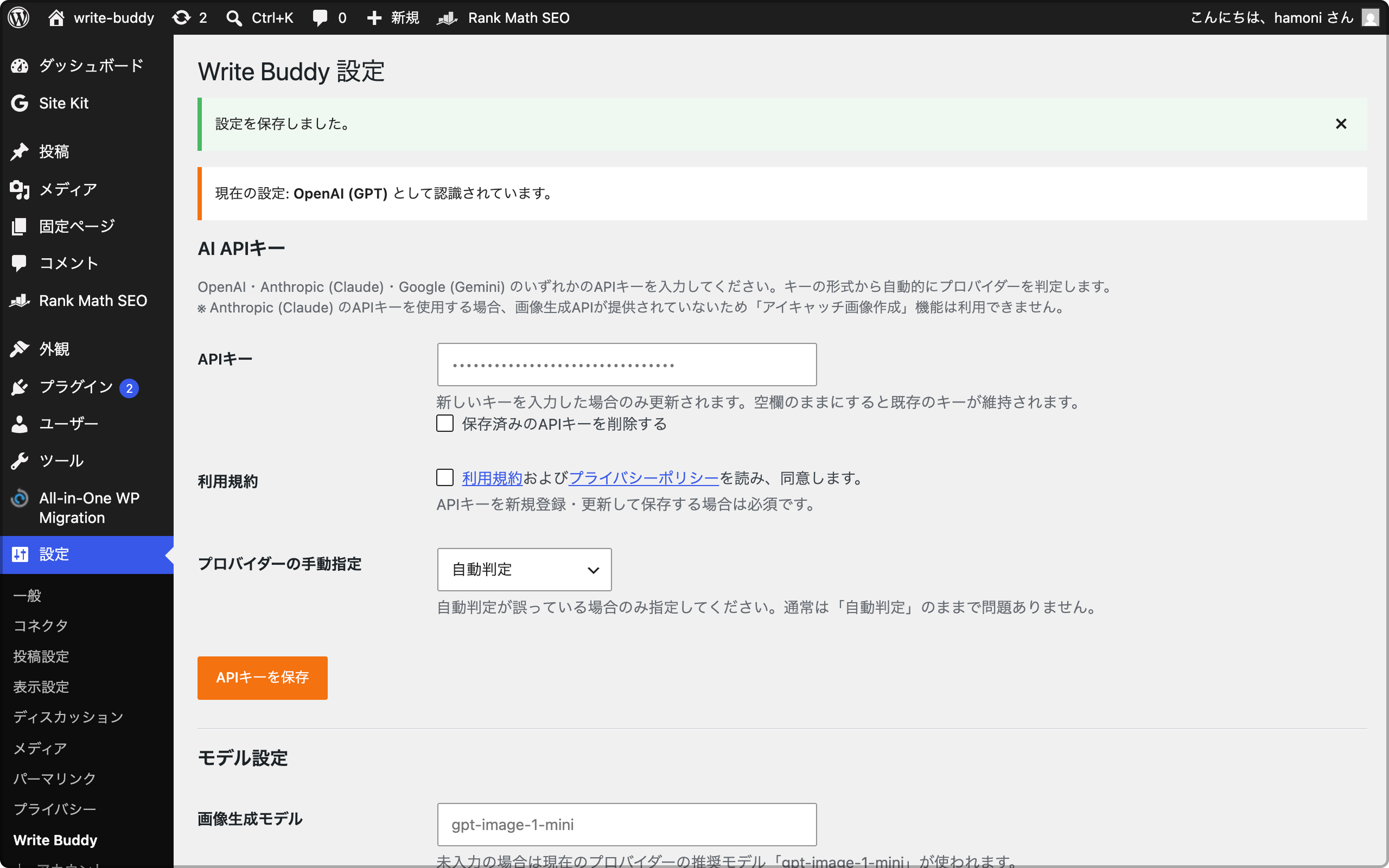Go to 投稿設定 submenu
This screenshot has height=868, width=1389.
[x=41, y=656]
